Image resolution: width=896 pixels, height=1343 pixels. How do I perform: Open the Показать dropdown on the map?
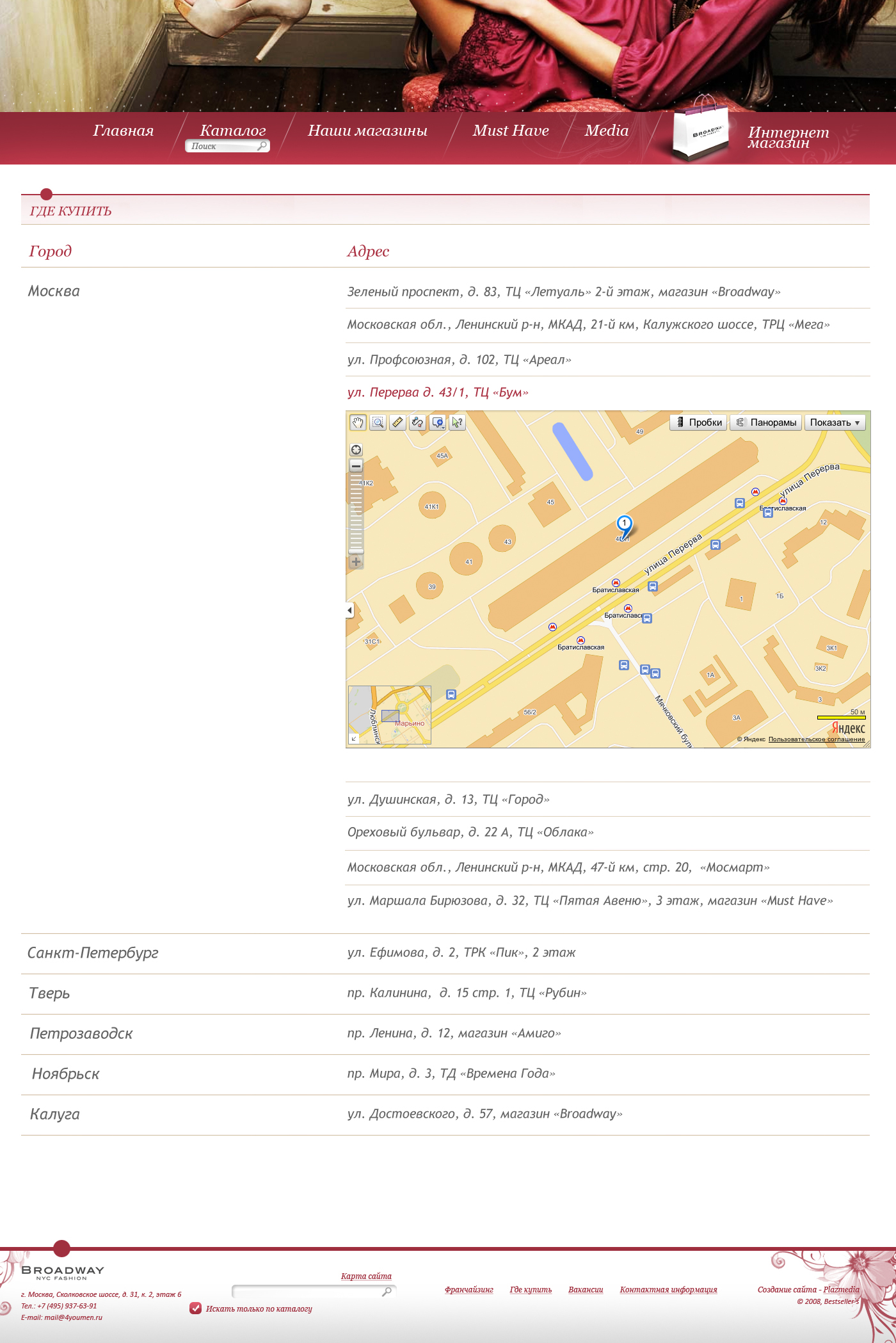[835, 422]
